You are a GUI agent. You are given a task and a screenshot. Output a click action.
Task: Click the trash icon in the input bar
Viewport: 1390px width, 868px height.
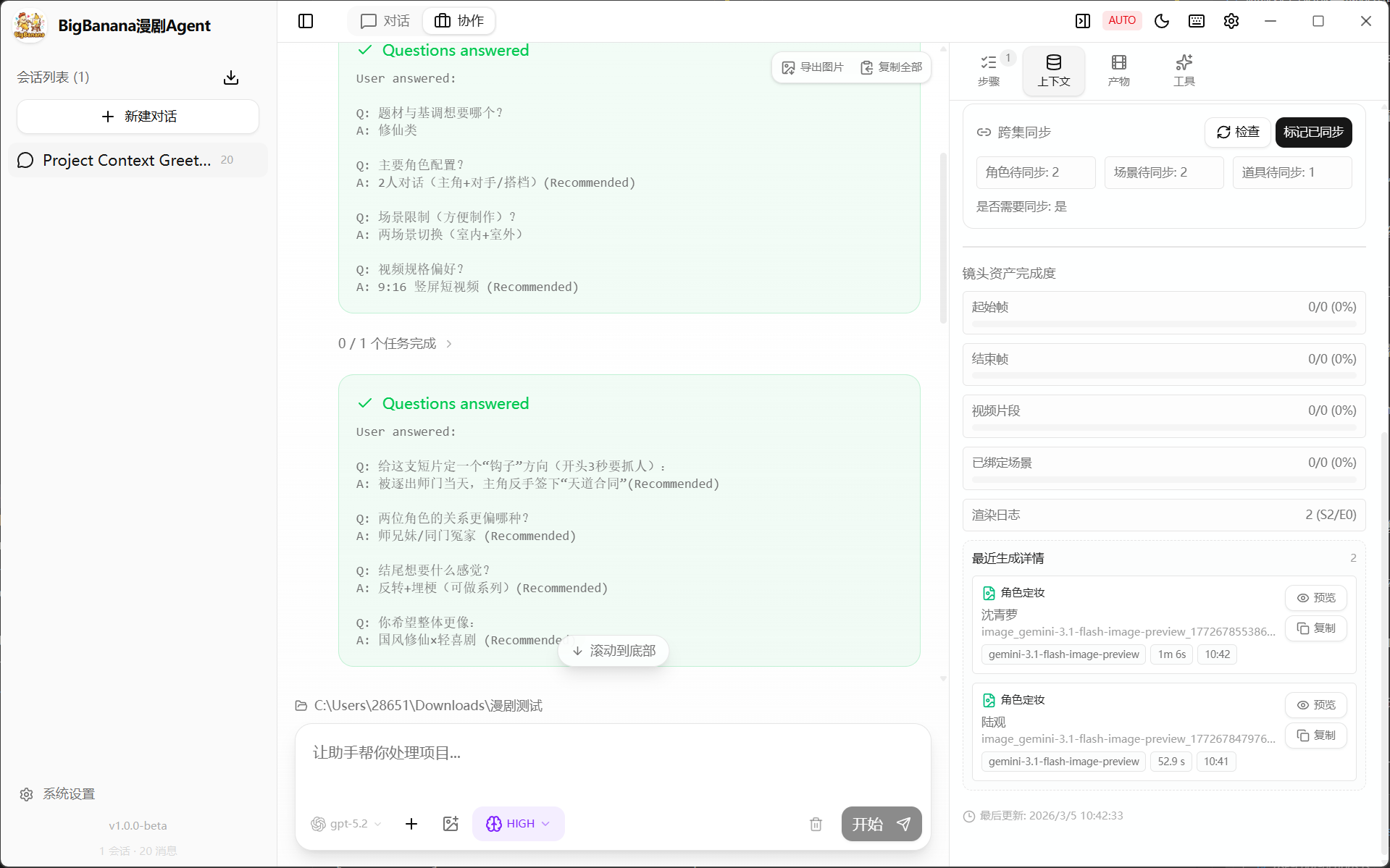point(816,824)
